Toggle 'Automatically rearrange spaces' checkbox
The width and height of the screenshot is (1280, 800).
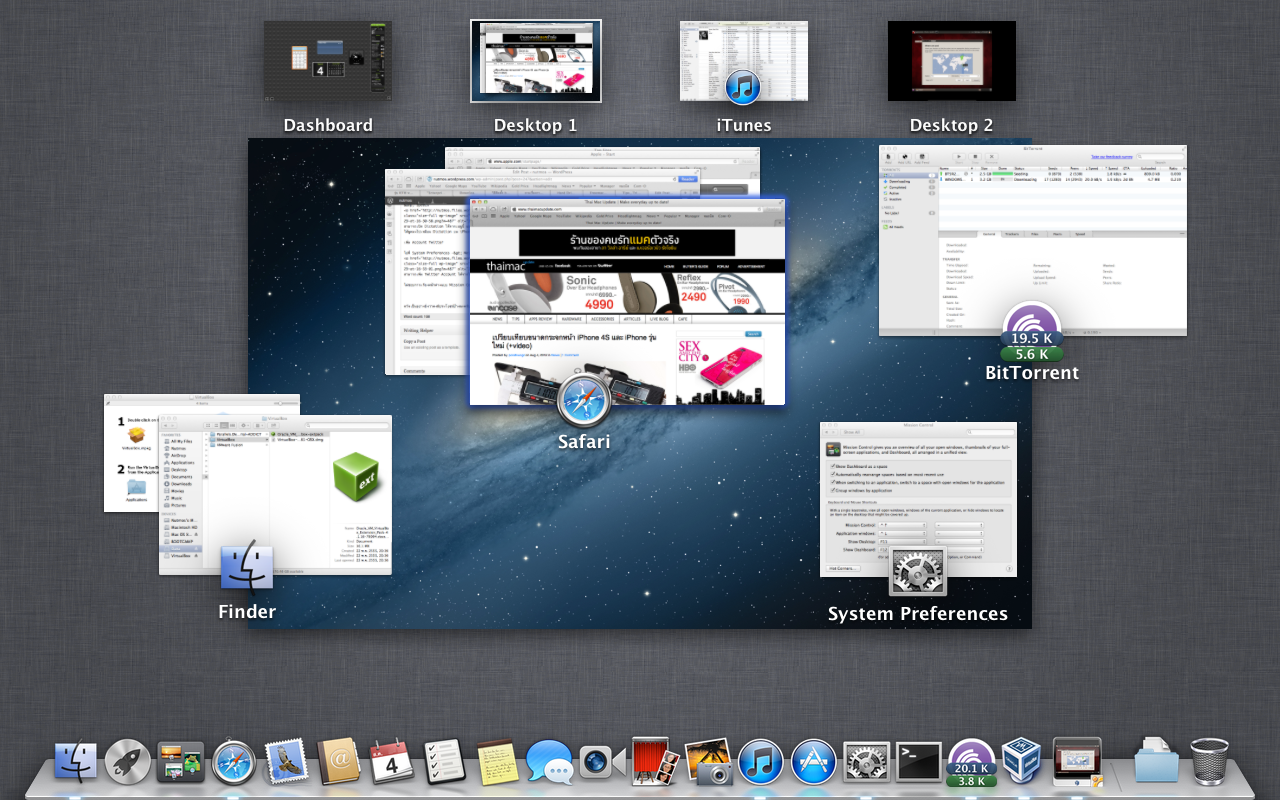pos(833,475)
